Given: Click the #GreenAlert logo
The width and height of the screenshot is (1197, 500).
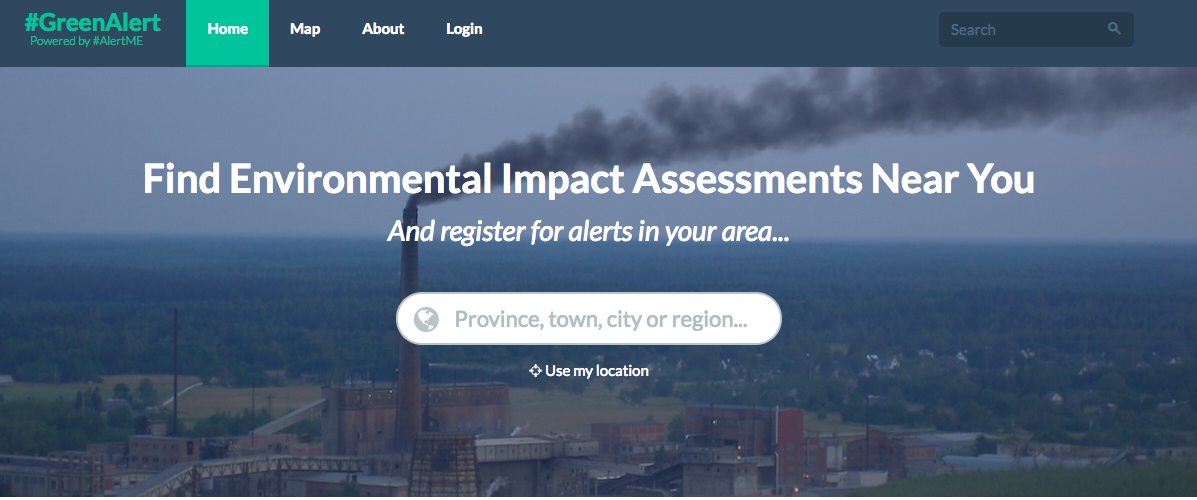Looking at the screenshot, I should 92,21.
